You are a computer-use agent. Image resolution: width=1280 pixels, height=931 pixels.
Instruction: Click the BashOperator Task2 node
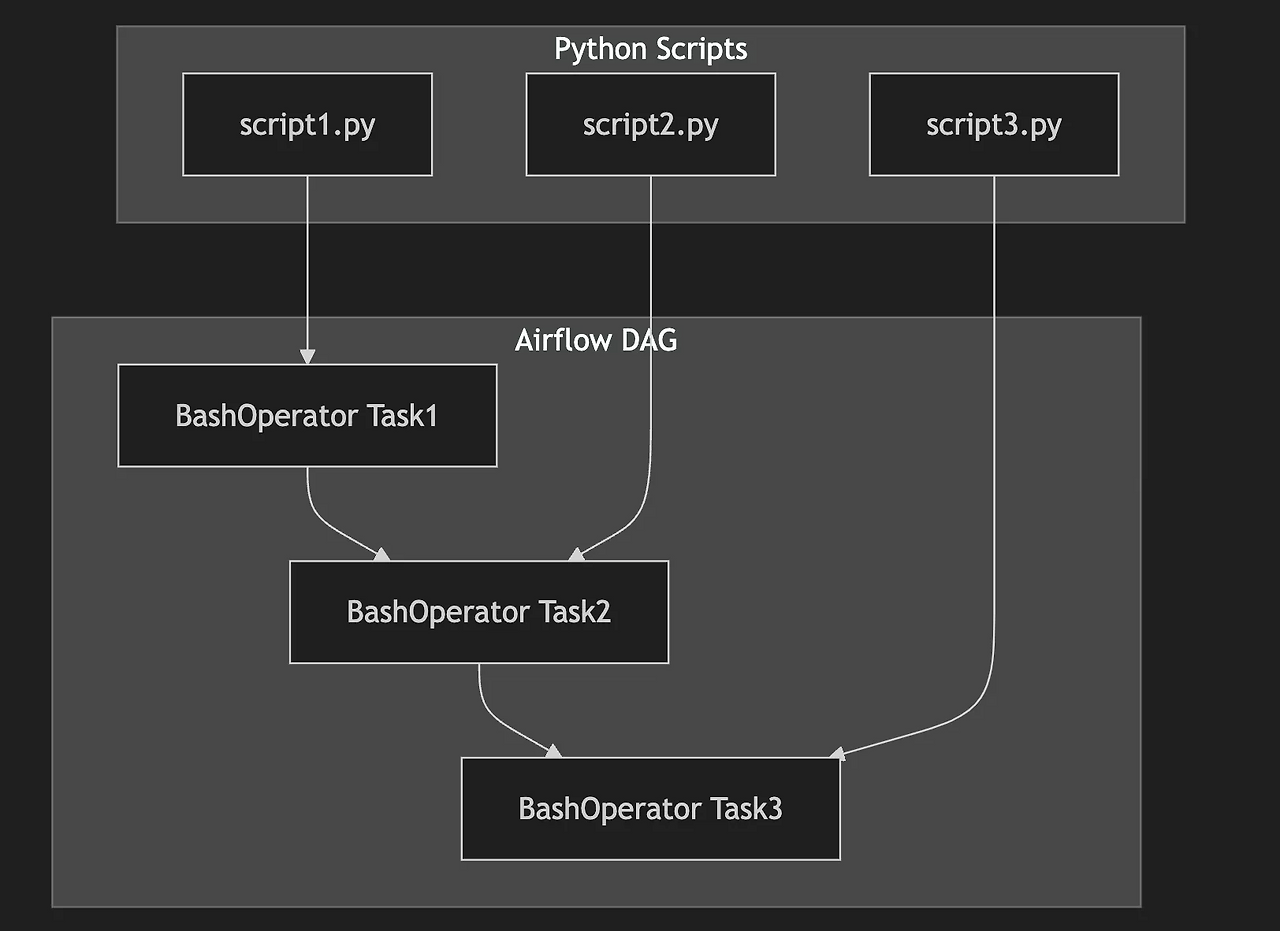click(479, 612)
